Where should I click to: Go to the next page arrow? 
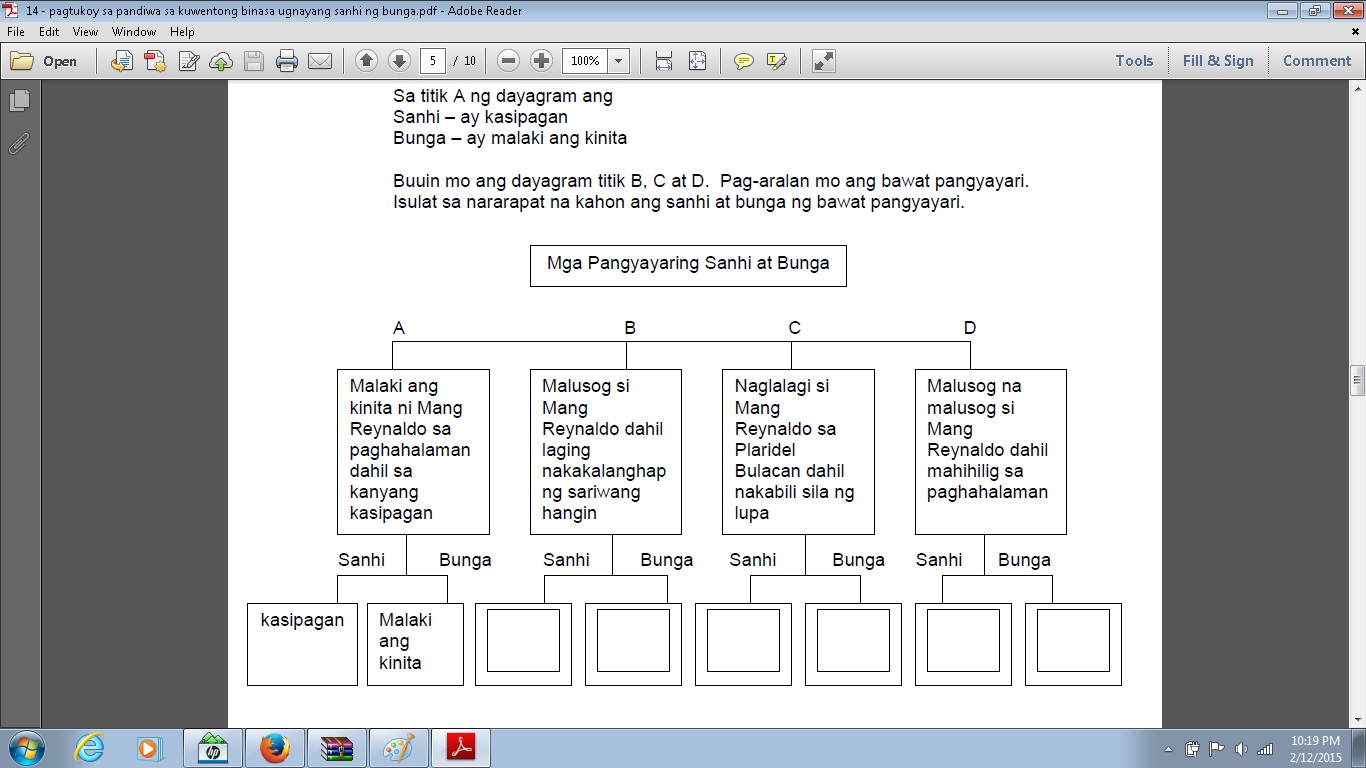[399, 61]
